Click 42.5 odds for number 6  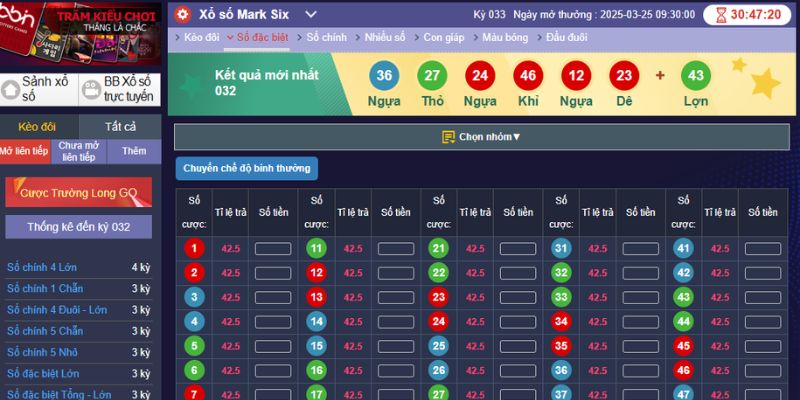click(231, 370)
